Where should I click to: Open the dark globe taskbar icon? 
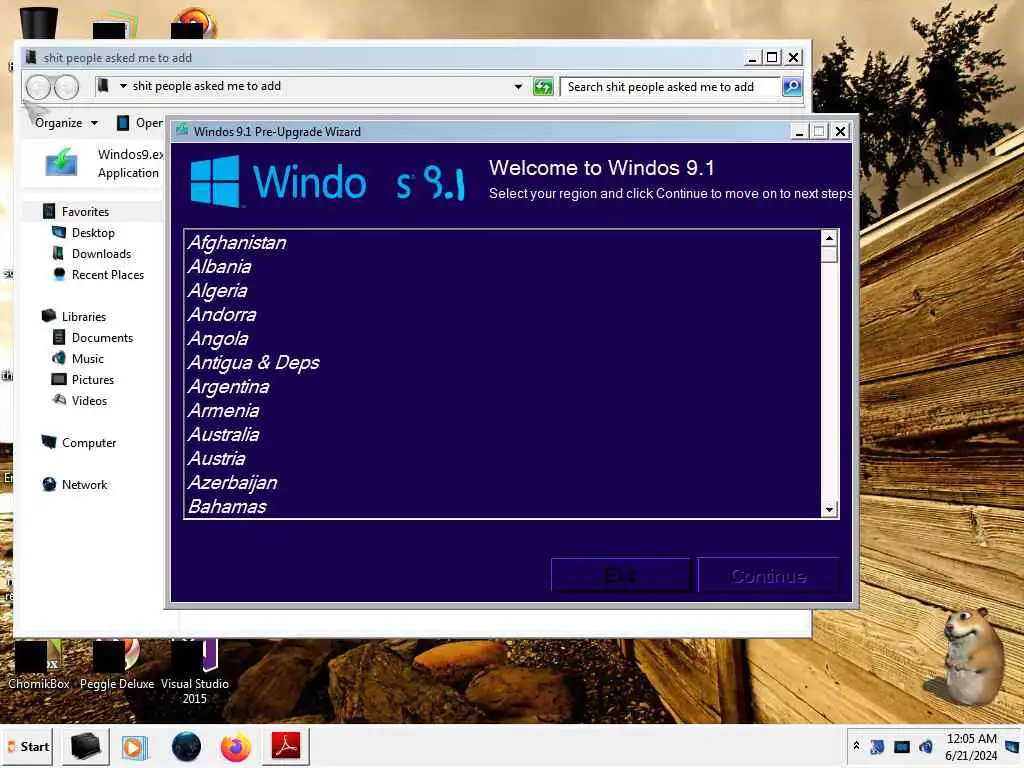tap(186, 746)
